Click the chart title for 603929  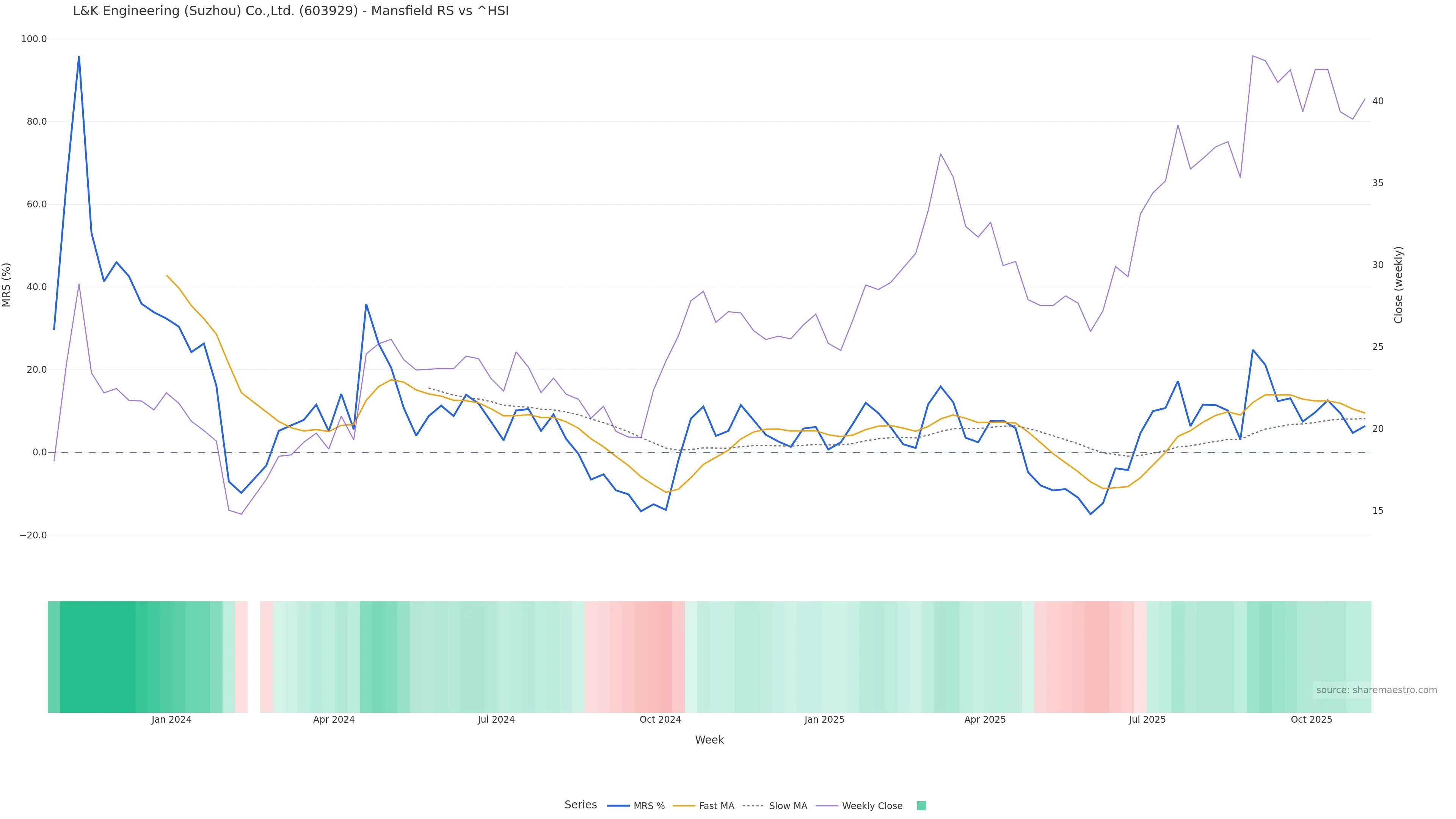click(290, 11)
